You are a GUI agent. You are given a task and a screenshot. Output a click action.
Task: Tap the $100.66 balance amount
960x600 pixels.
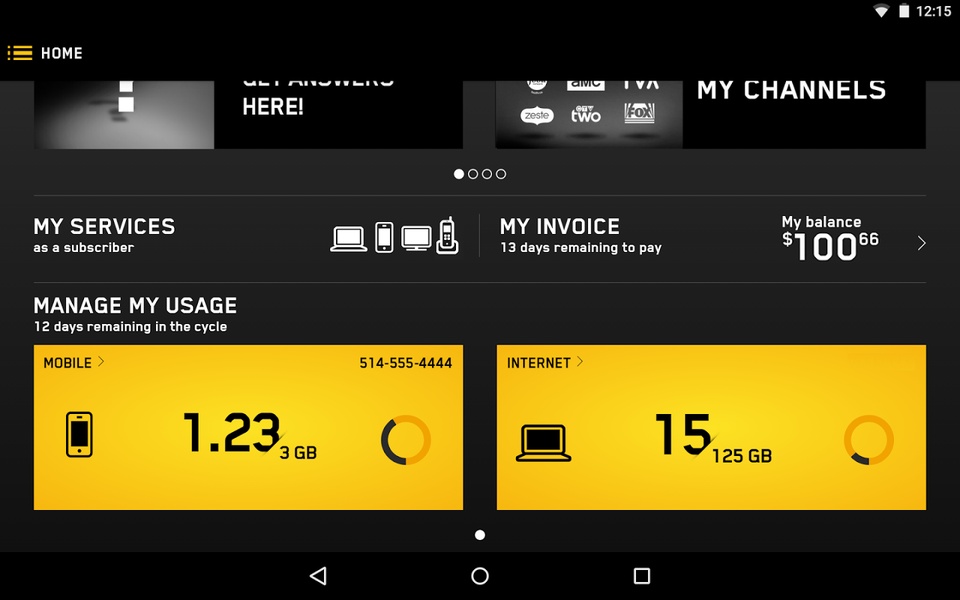pos(830,247)
